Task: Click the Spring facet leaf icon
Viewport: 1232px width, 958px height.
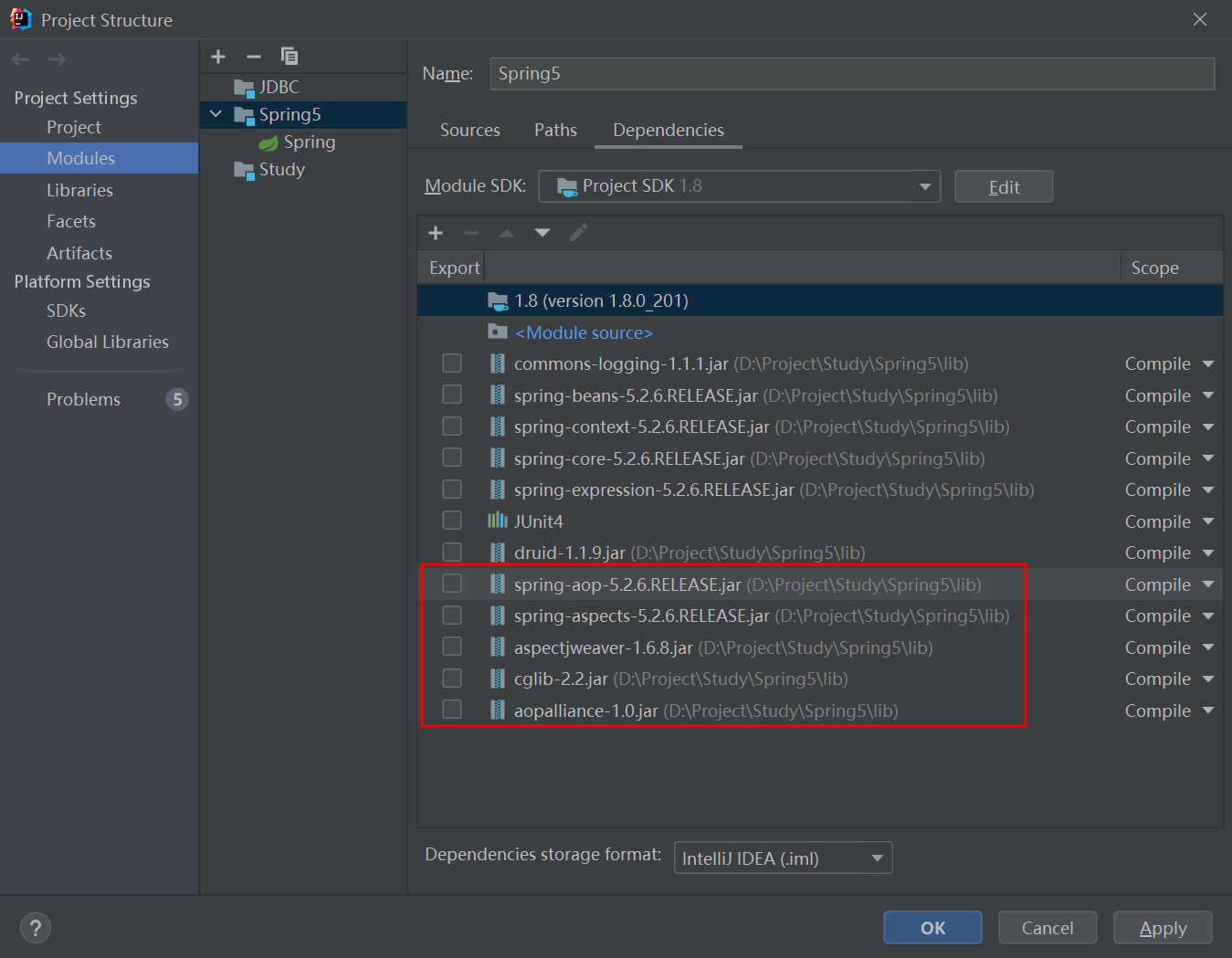Action: tap(269, 142)
